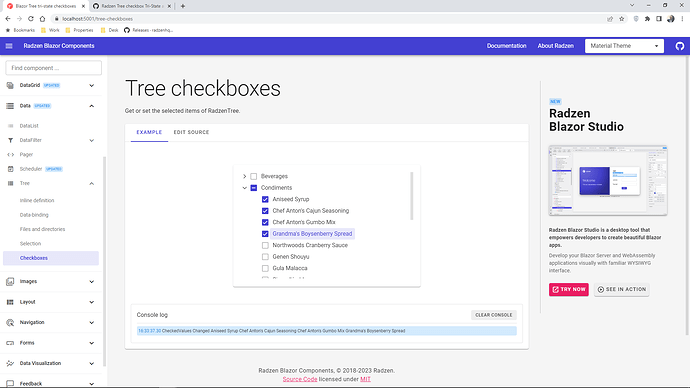Click the DataGrid sidebar icon

[x=10, y=85]
